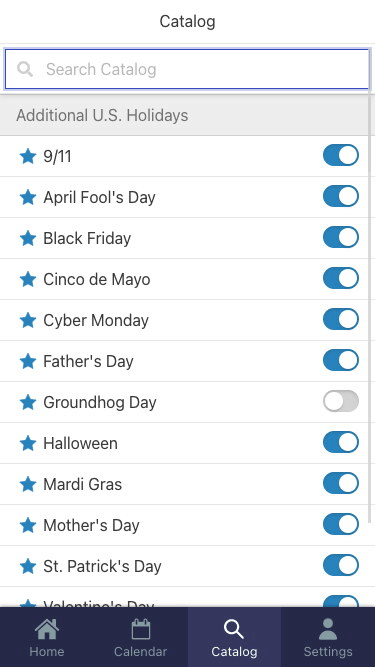Open Settings person icon
This screenshot has width=375, height=667.
[x=328, y=629]
